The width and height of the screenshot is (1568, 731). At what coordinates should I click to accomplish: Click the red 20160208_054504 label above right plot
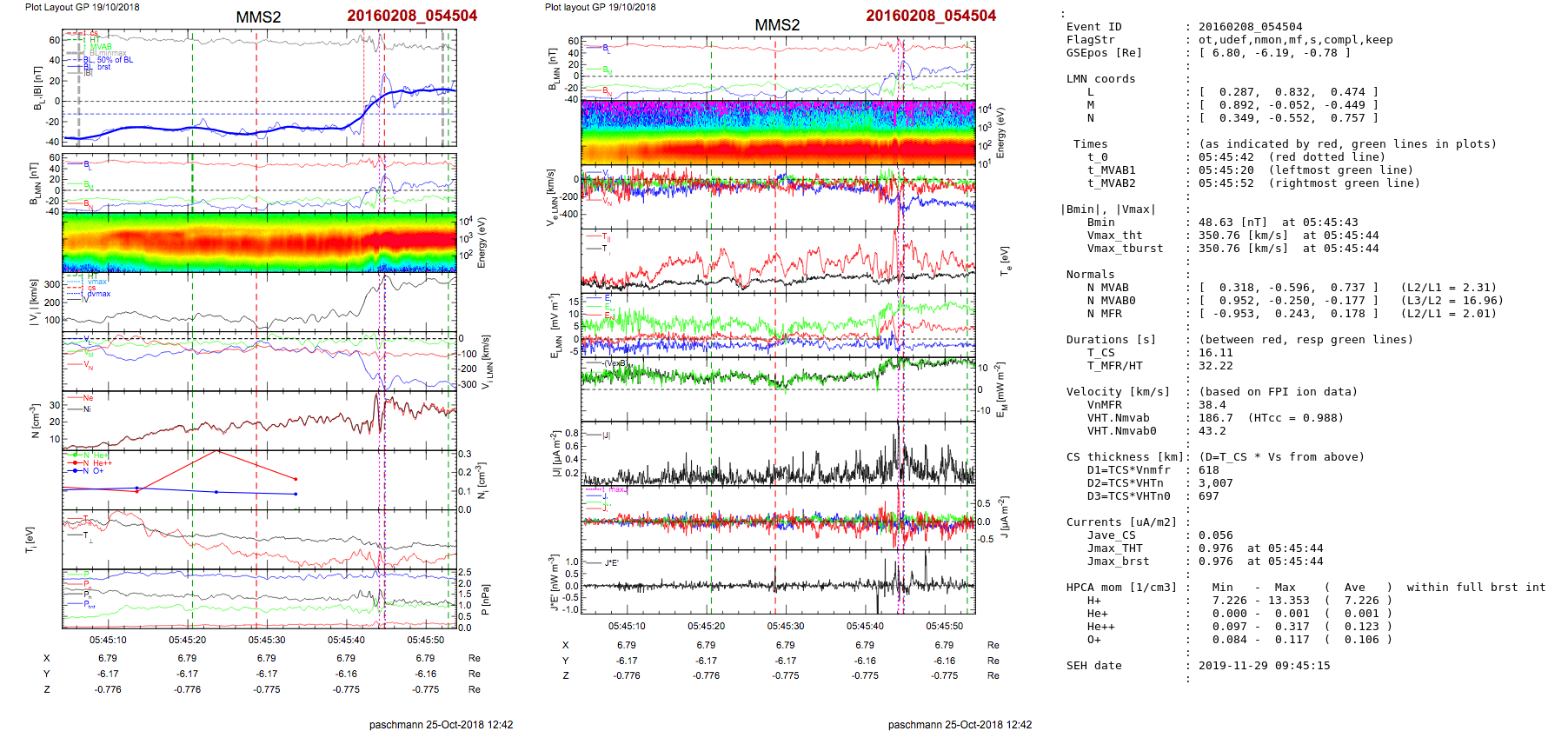click(930, 16)
